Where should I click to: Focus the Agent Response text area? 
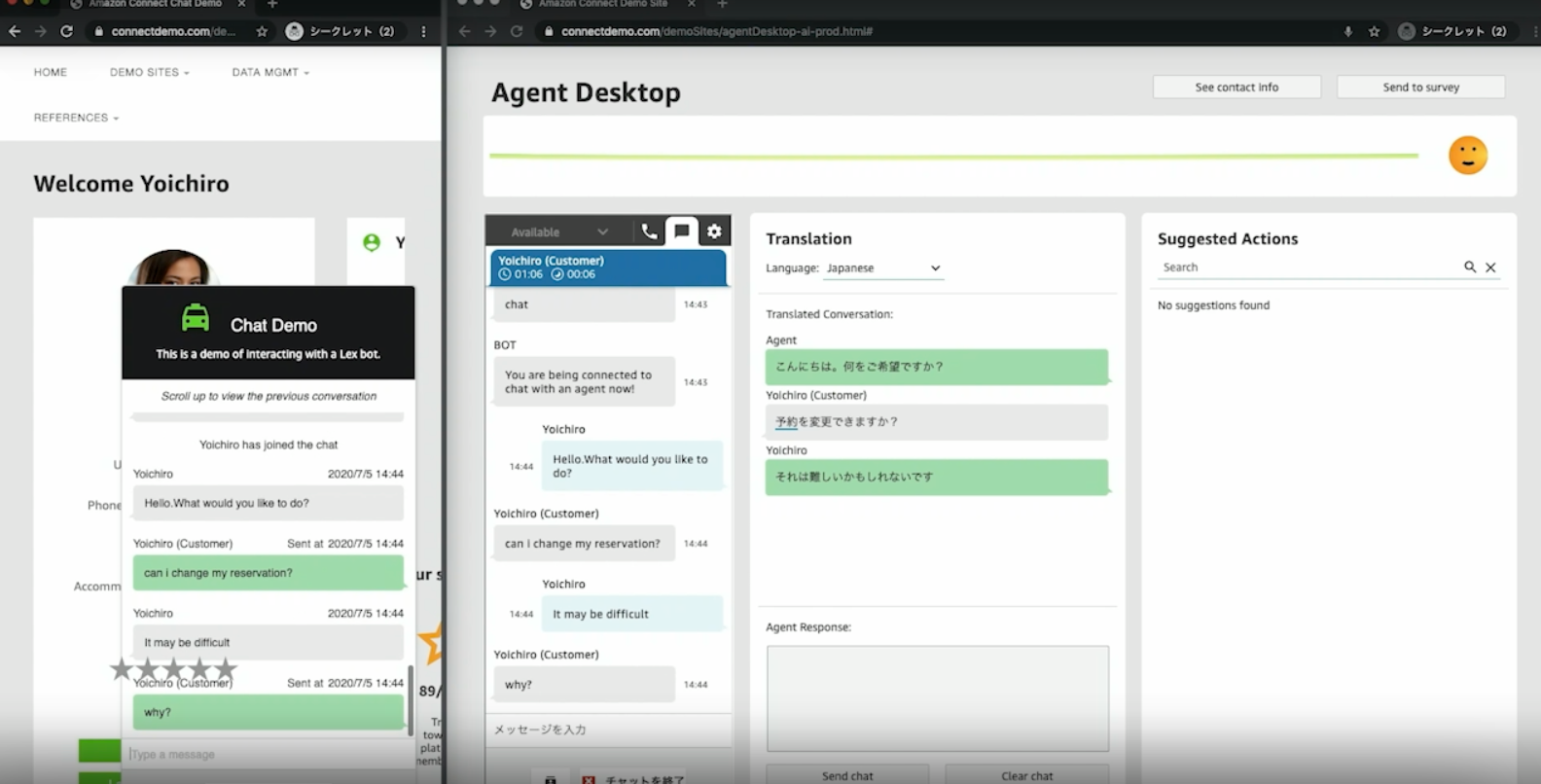click(937, 698)
